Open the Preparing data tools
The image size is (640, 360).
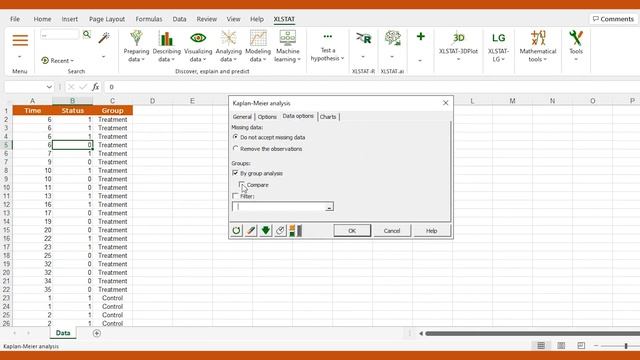136,47
